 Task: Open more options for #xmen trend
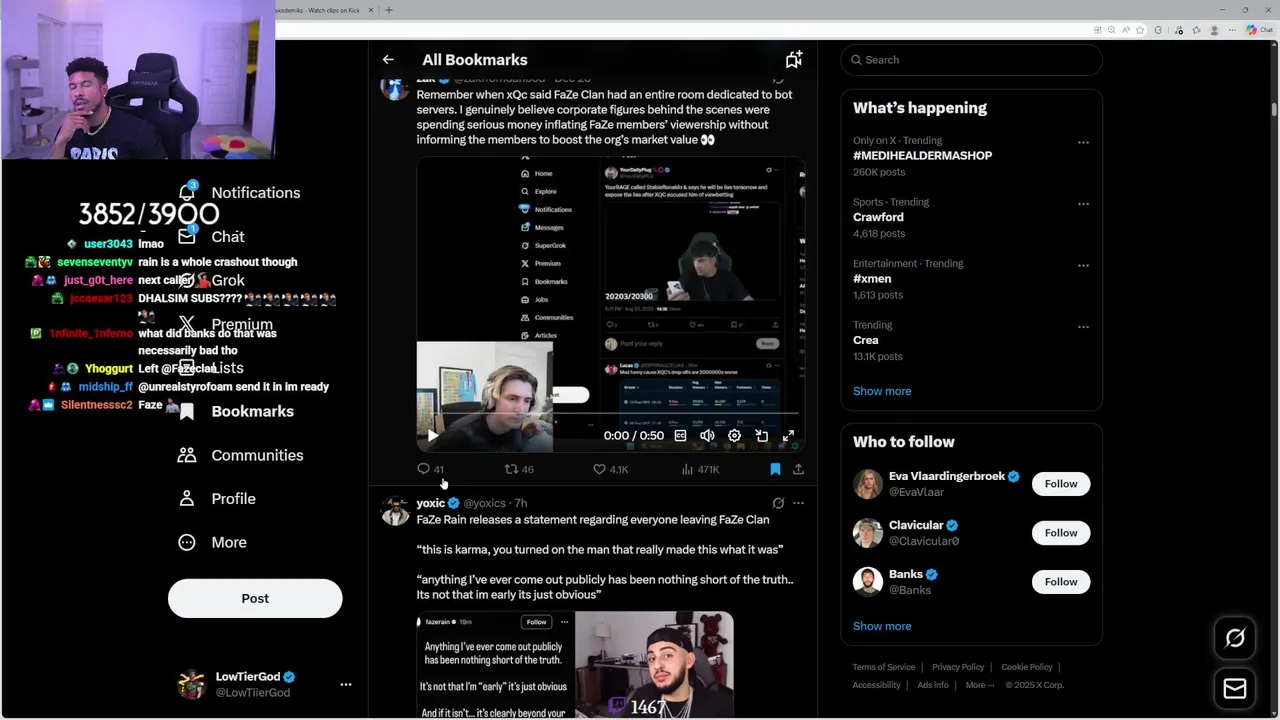point(1083,265)
